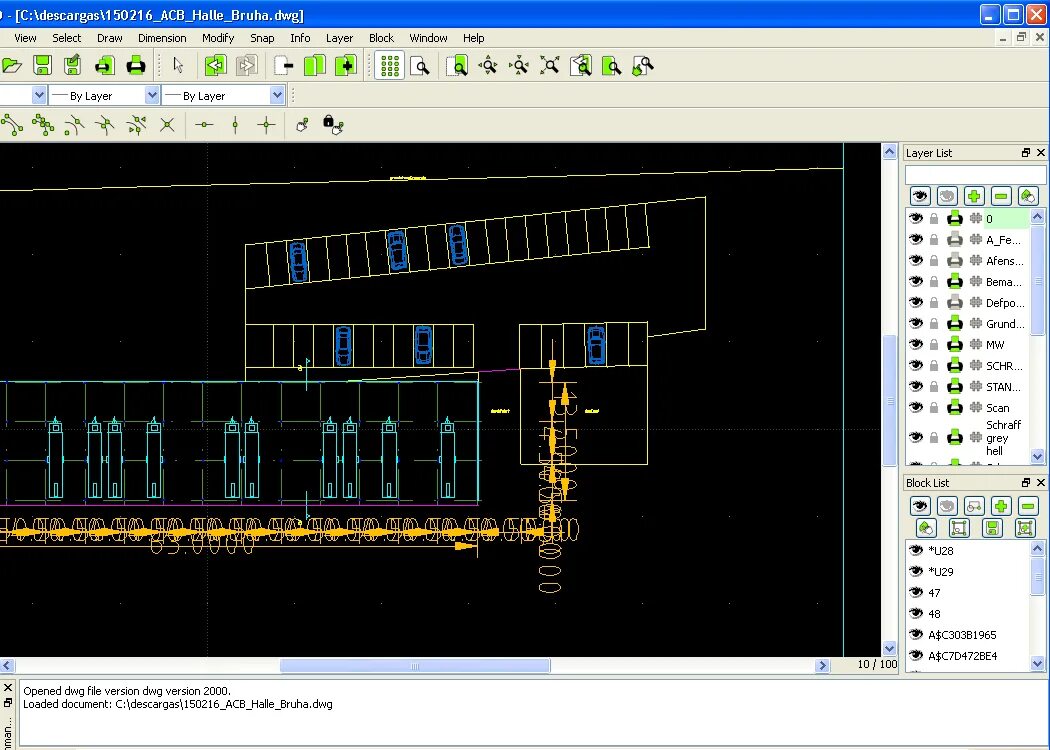Click Remove layer green minus button
Image resolution: width=1050 pixels, height=750 pixels.
click(1001, 196)
